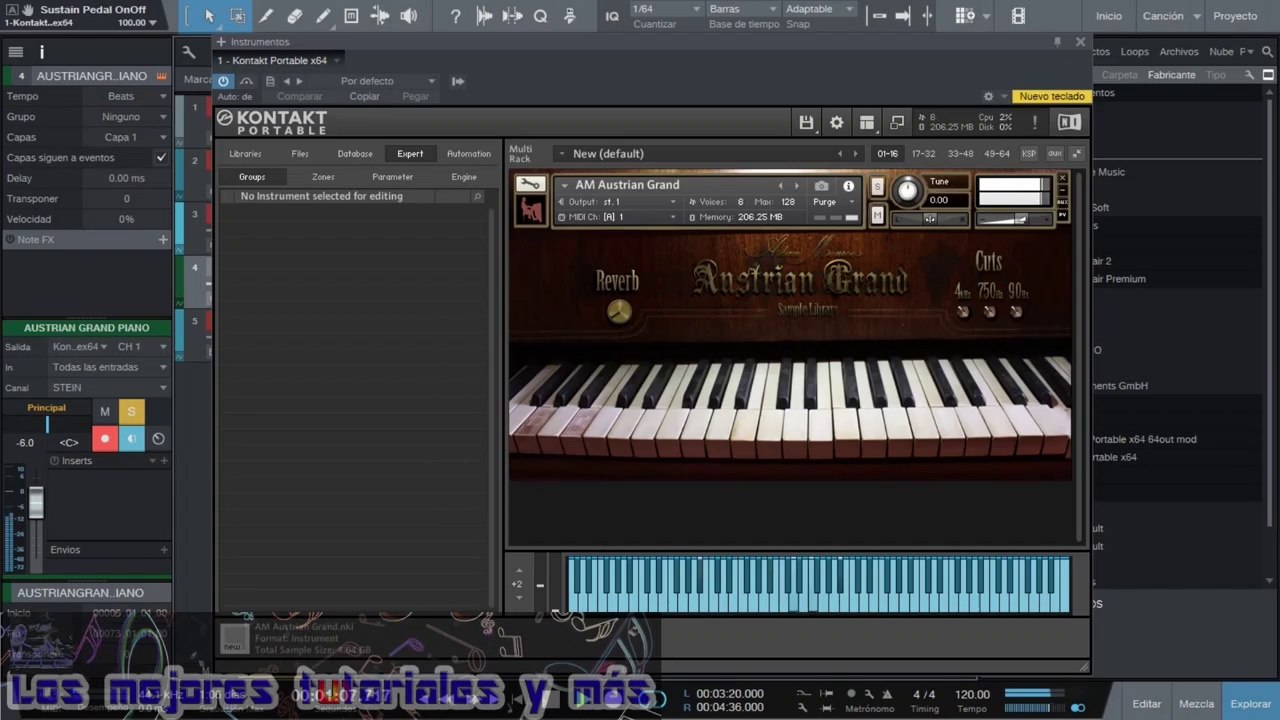Toggle plugin power bypass button
Viewport: 1280px width, 720px height.
click(x=224, y=81)
